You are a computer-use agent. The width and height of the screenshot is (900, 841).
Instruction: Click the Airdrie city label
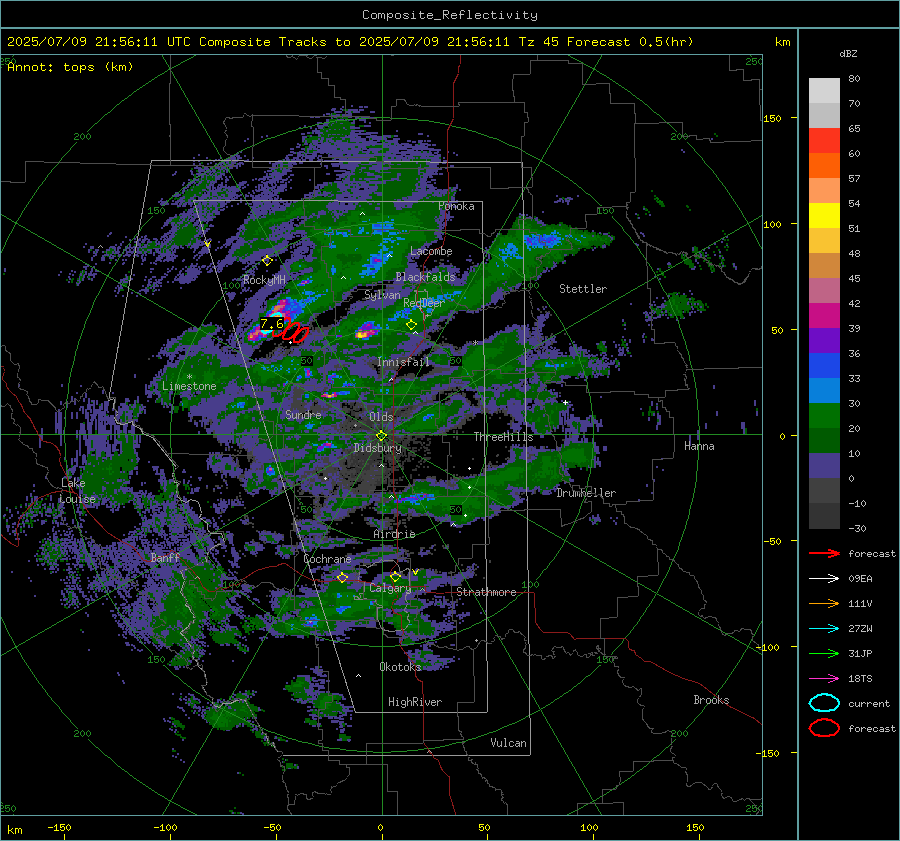click(394, 534)
